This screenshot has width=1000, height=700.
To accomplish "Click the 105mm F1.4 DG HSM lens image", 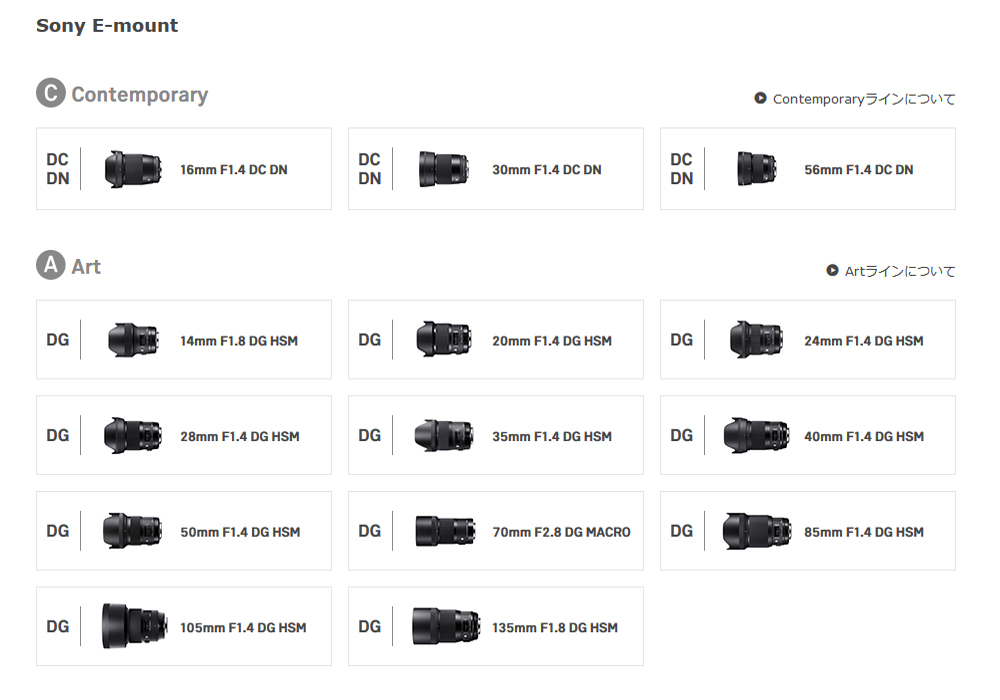I will point(135,626).
